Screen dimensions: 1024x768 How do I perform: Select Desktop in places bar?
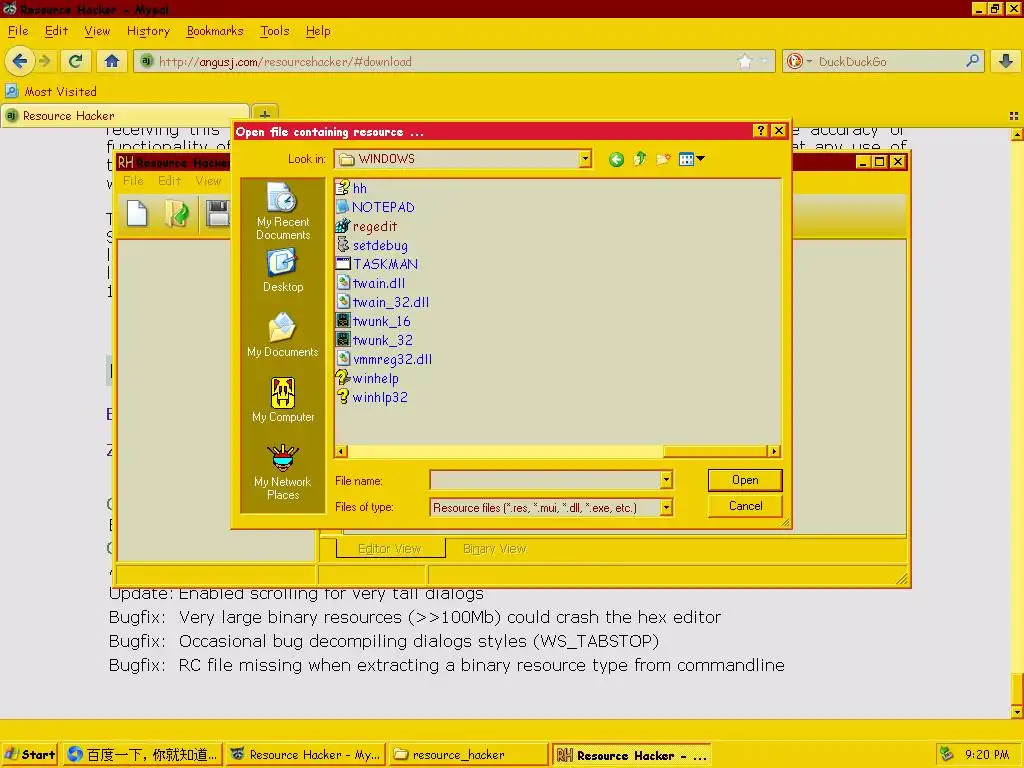coord(282,272)
